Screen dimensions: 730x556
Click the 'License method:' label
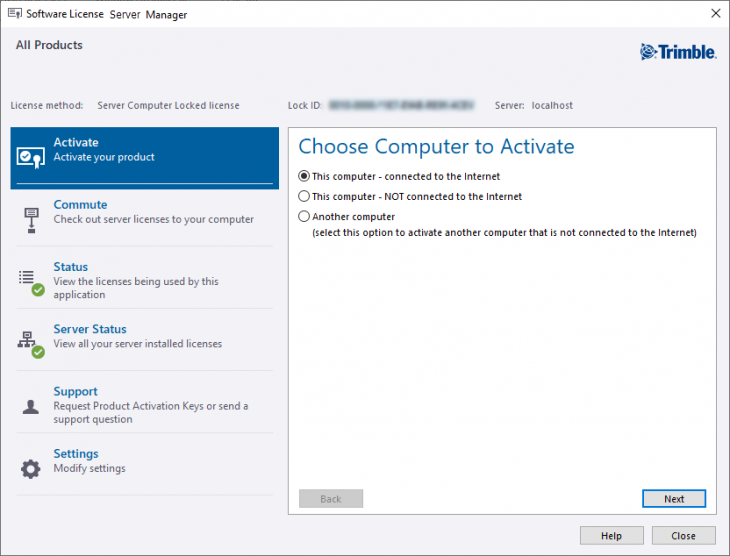coord(47,105)
